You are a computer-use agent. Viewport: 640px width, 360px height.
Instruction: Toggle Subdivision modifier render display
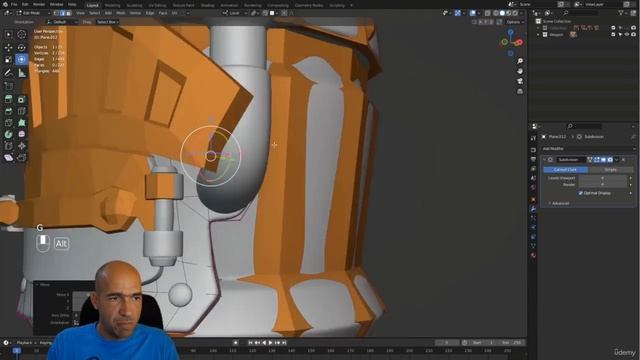pyautogui.click(x=610, y=160)
